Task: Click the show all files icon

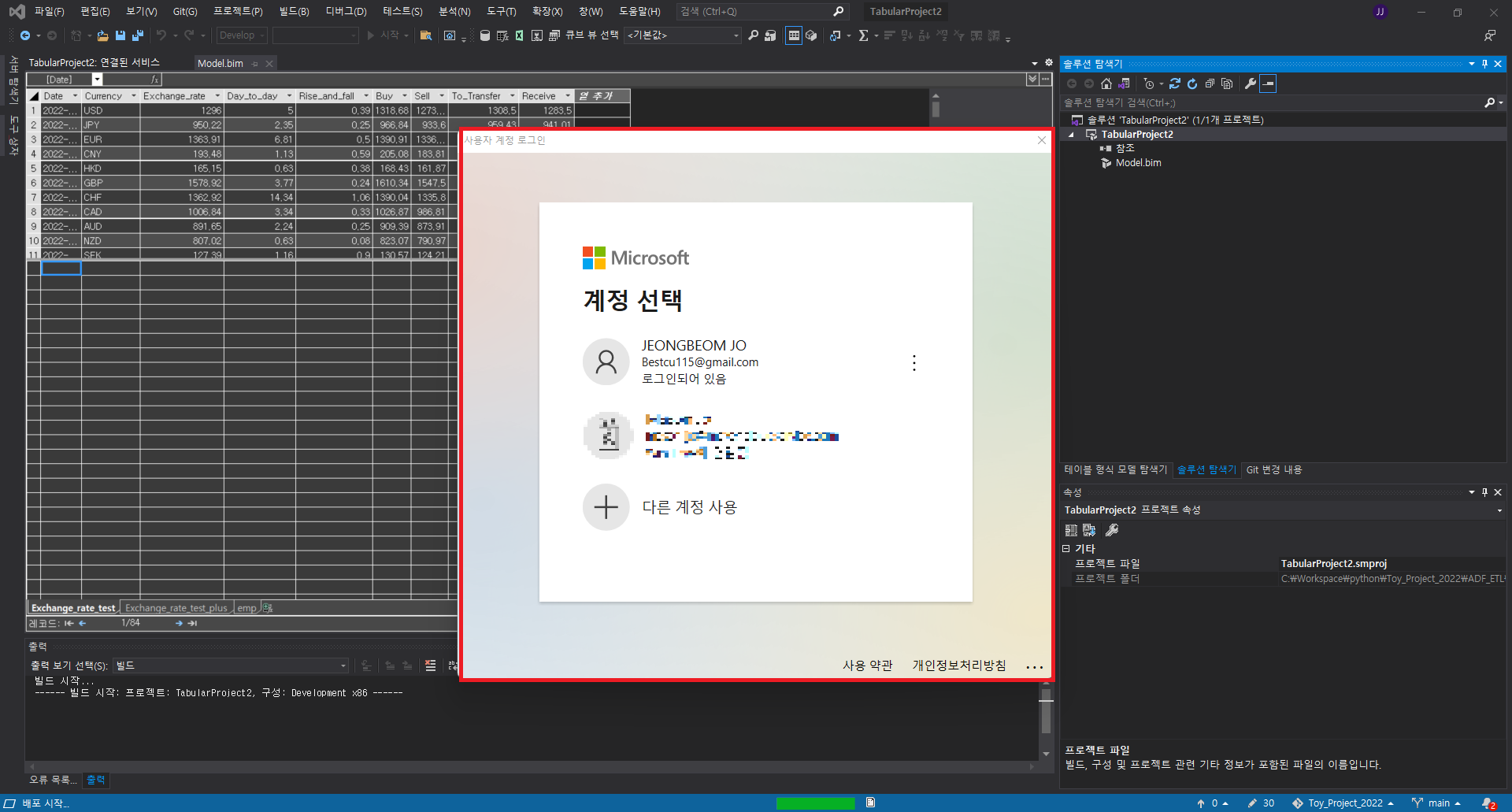Action: (1227, 83)
